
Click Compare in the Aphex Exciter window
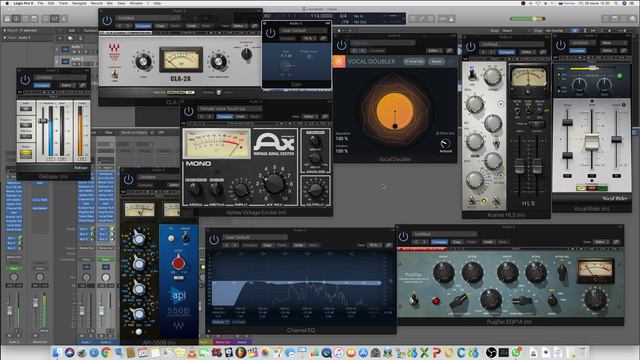coord(224,117)
